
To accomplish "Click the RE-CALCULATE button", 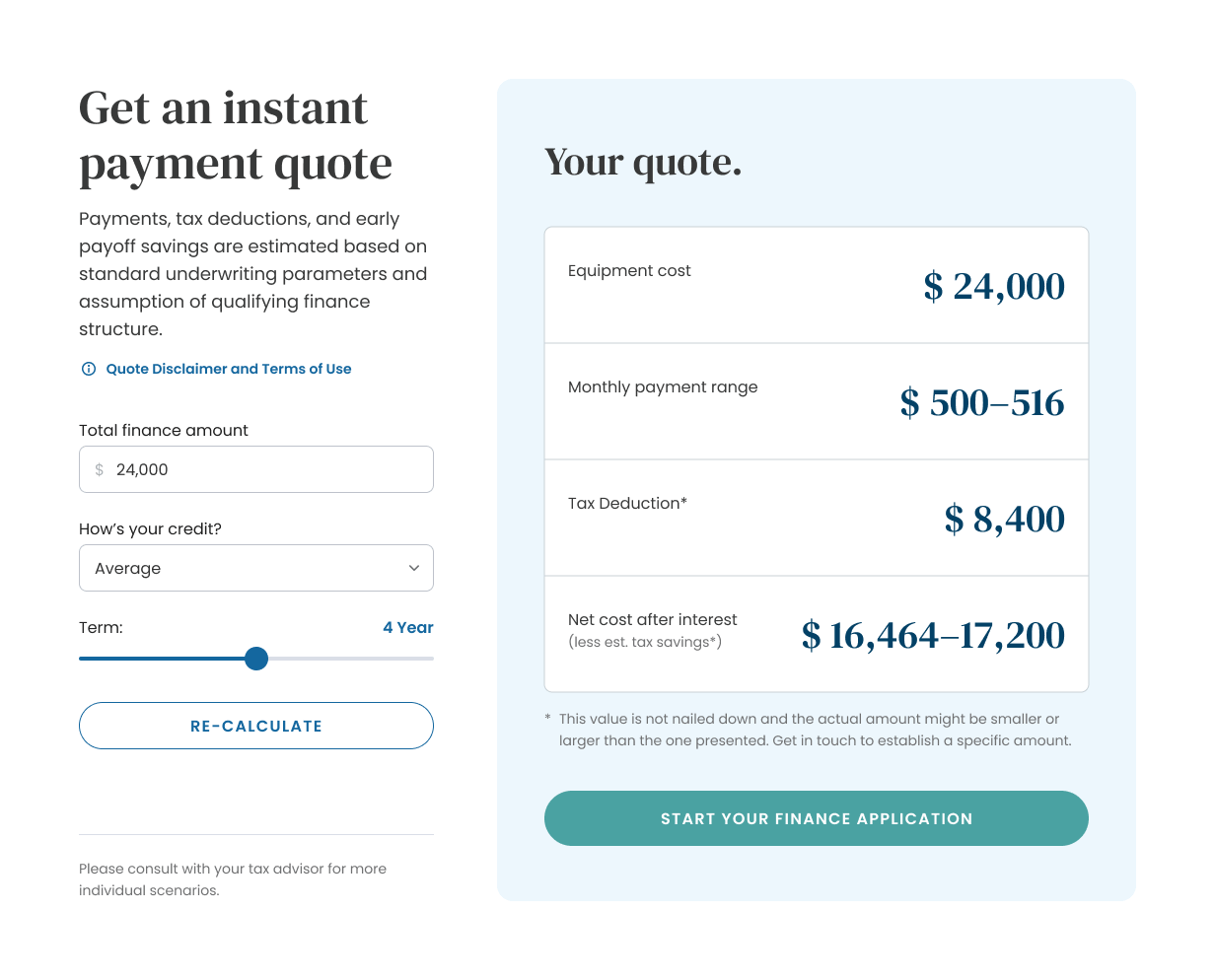I will 256,726.
